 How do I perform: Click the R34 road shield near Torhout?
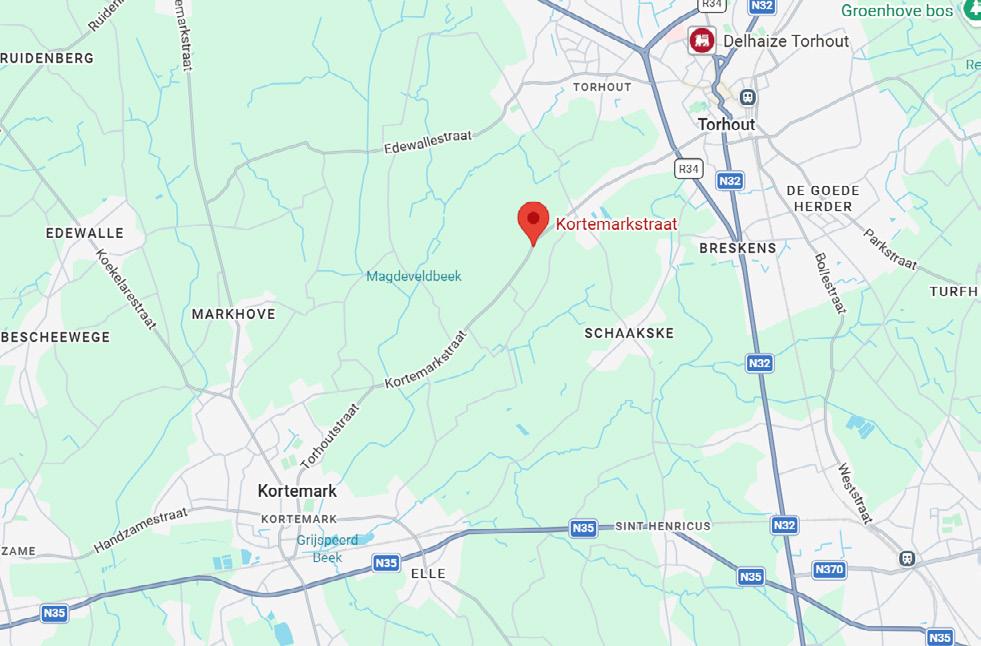coord(688,168)
